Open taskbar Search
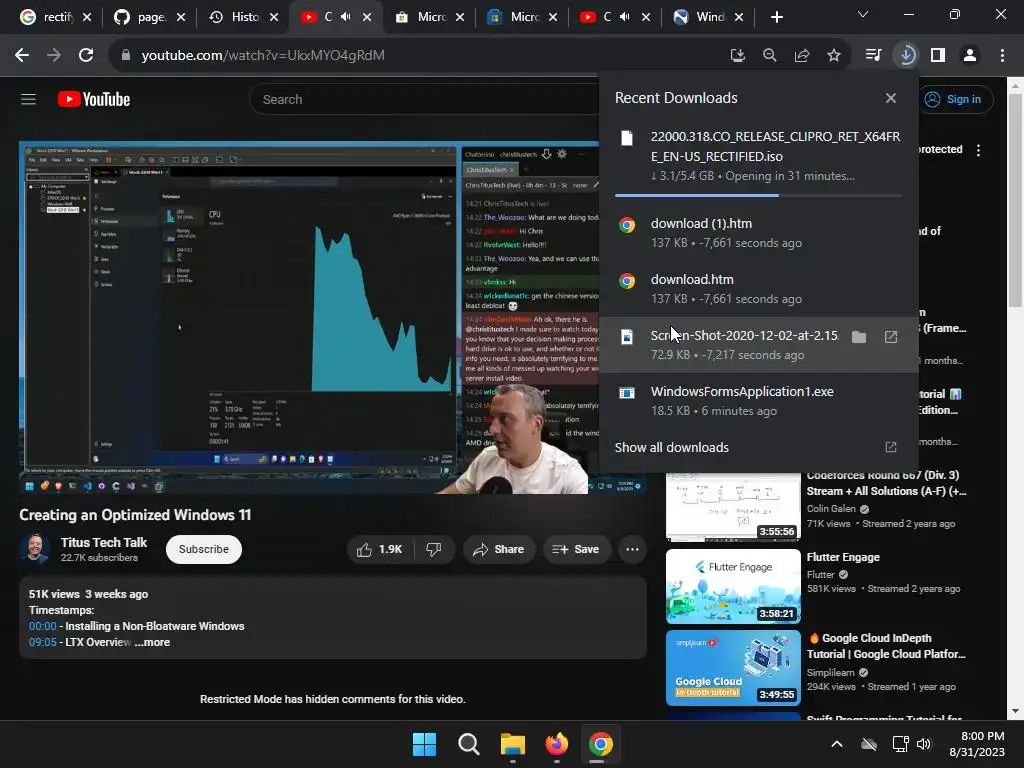The width and height of the screenshot is (1024, 768). click(469, 744)
